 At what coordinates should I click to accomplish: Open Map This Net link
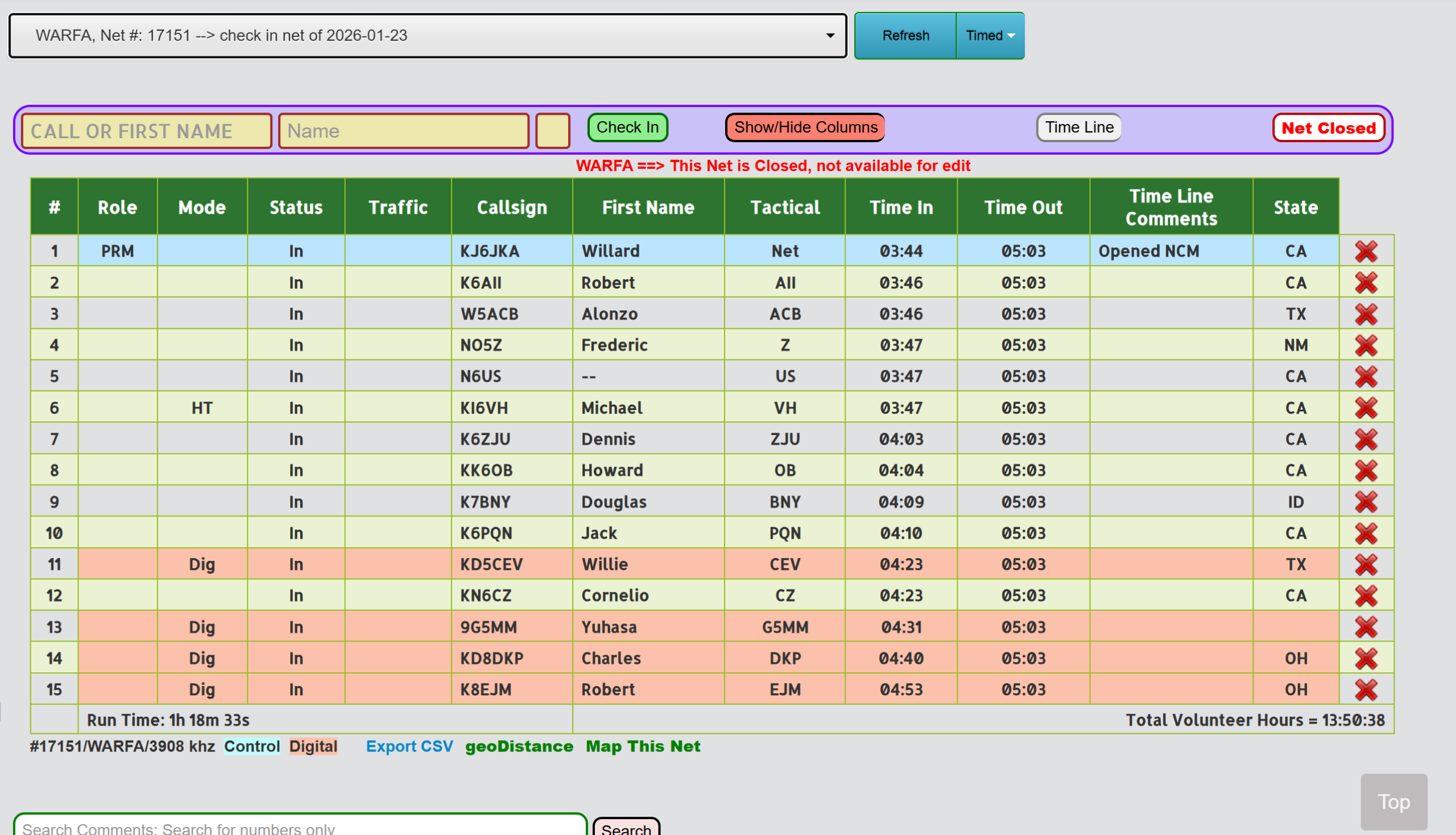[642, 746]
